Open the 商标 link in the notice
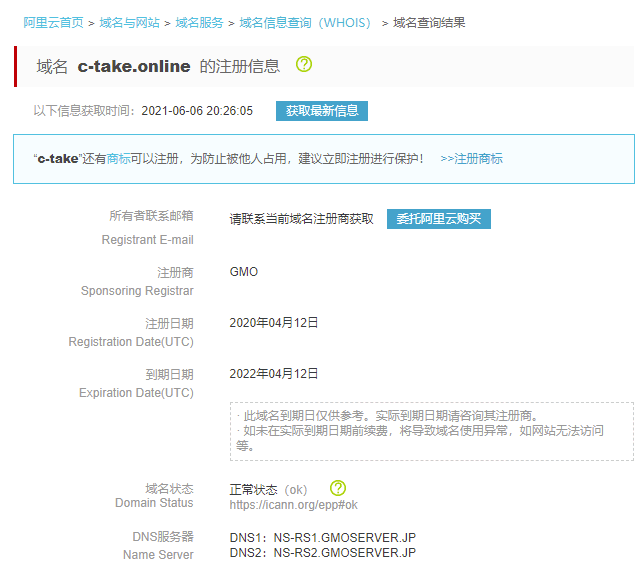Viewport: 642px width, 569px height. pyautogui.click(x=118, y=159)
